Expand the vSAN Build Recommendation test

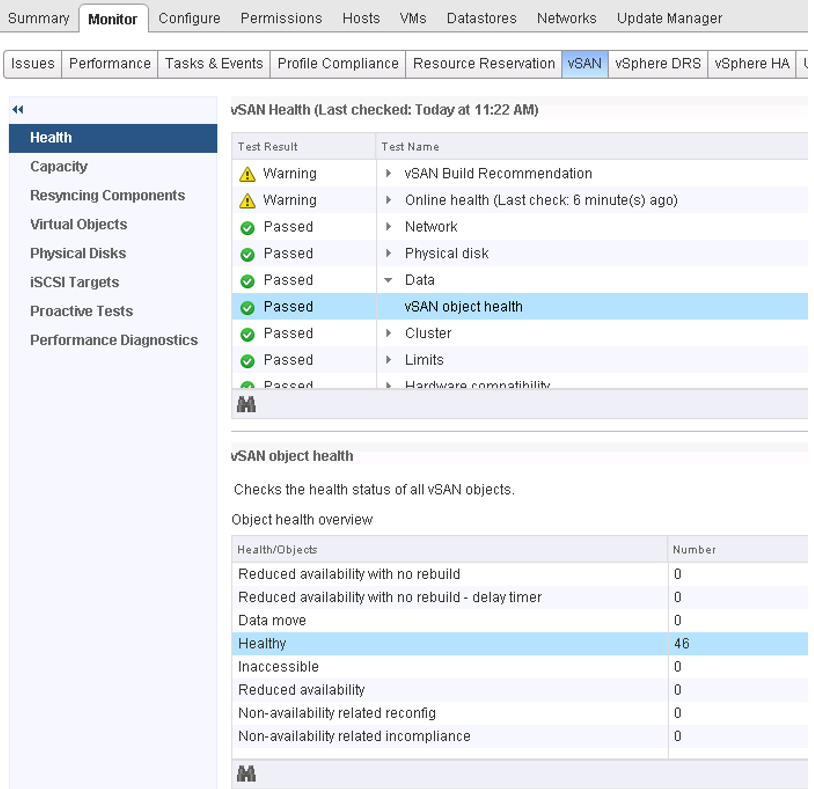click(388, 173)
